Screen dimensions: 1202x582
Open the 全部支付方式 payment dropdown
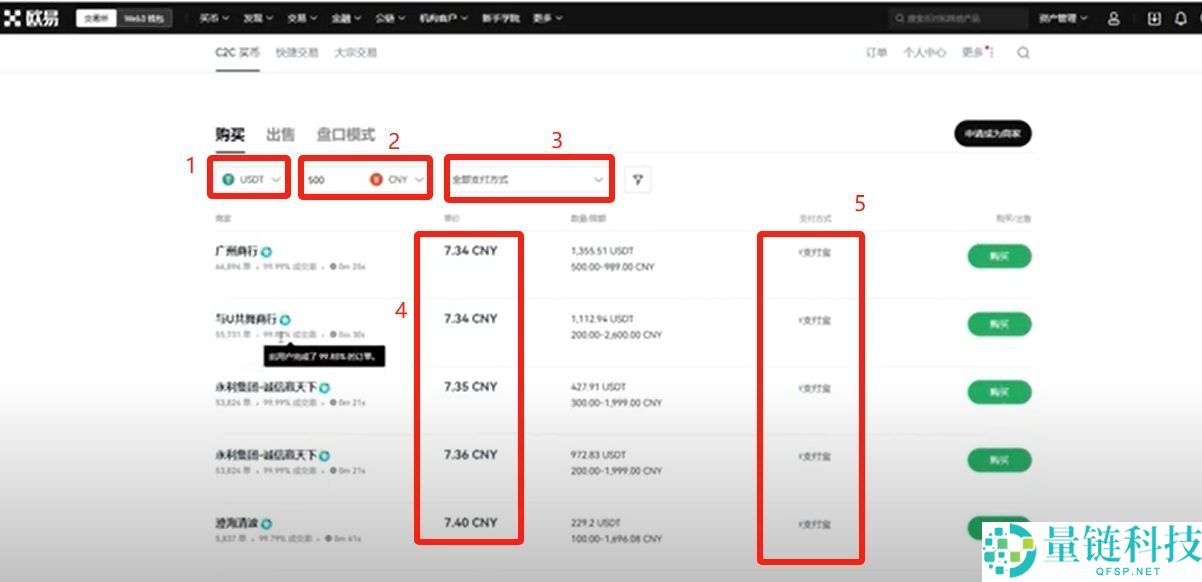pos(528,178)
